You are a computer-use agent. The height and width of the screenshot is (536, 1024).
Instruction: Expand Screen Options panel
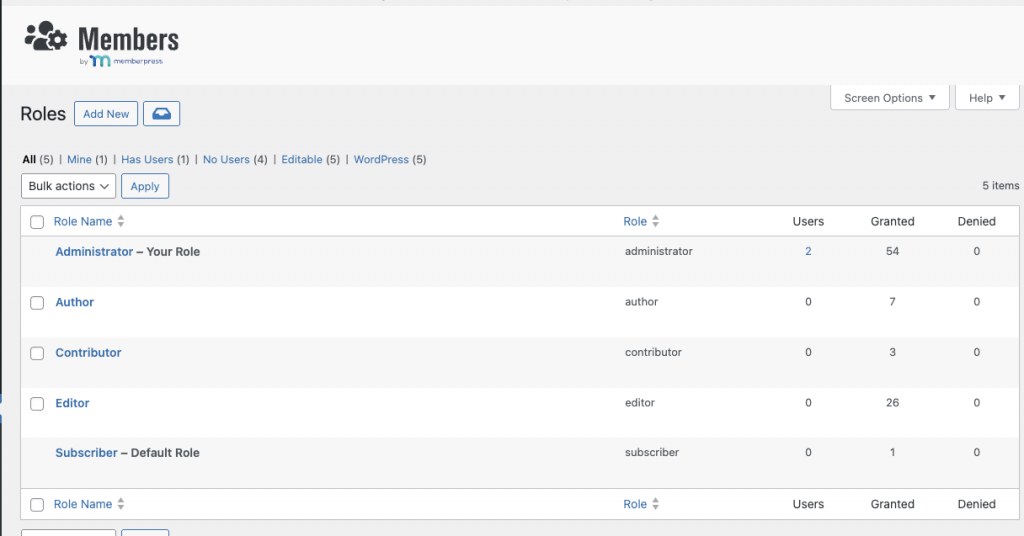tap(889, 98)
